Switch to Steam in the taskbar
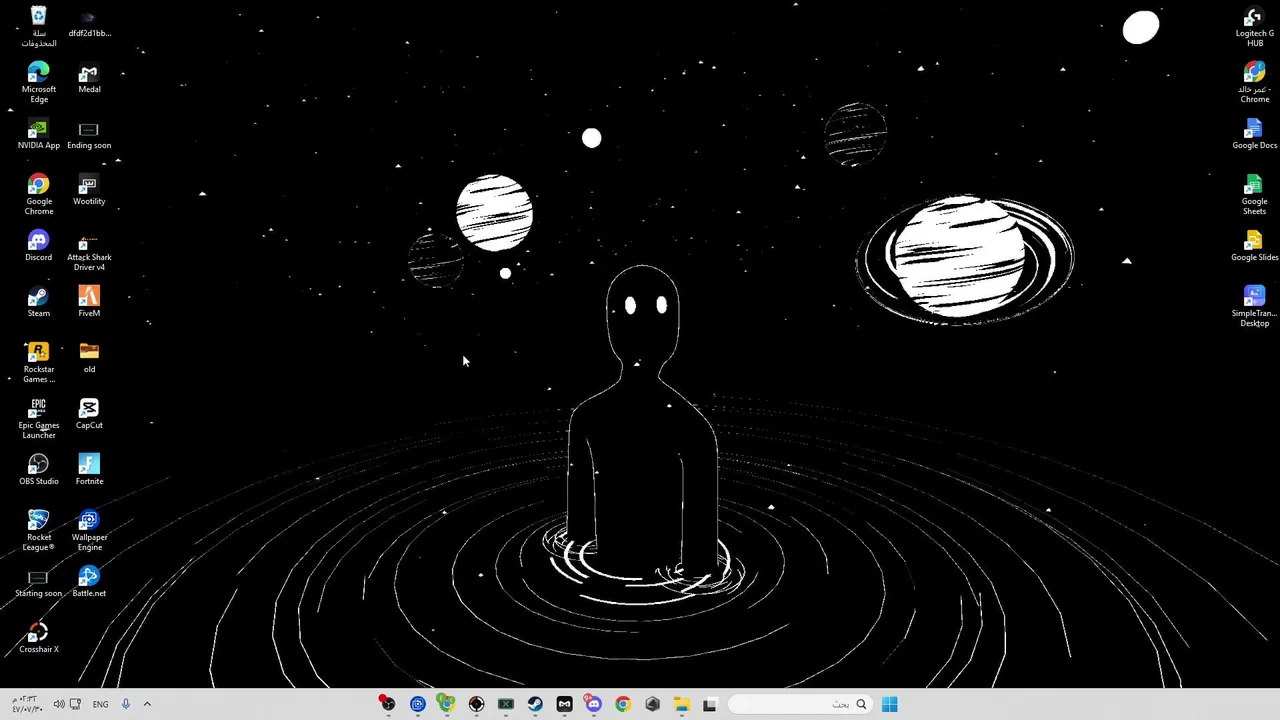1280x720 pixels. point(535,704)
